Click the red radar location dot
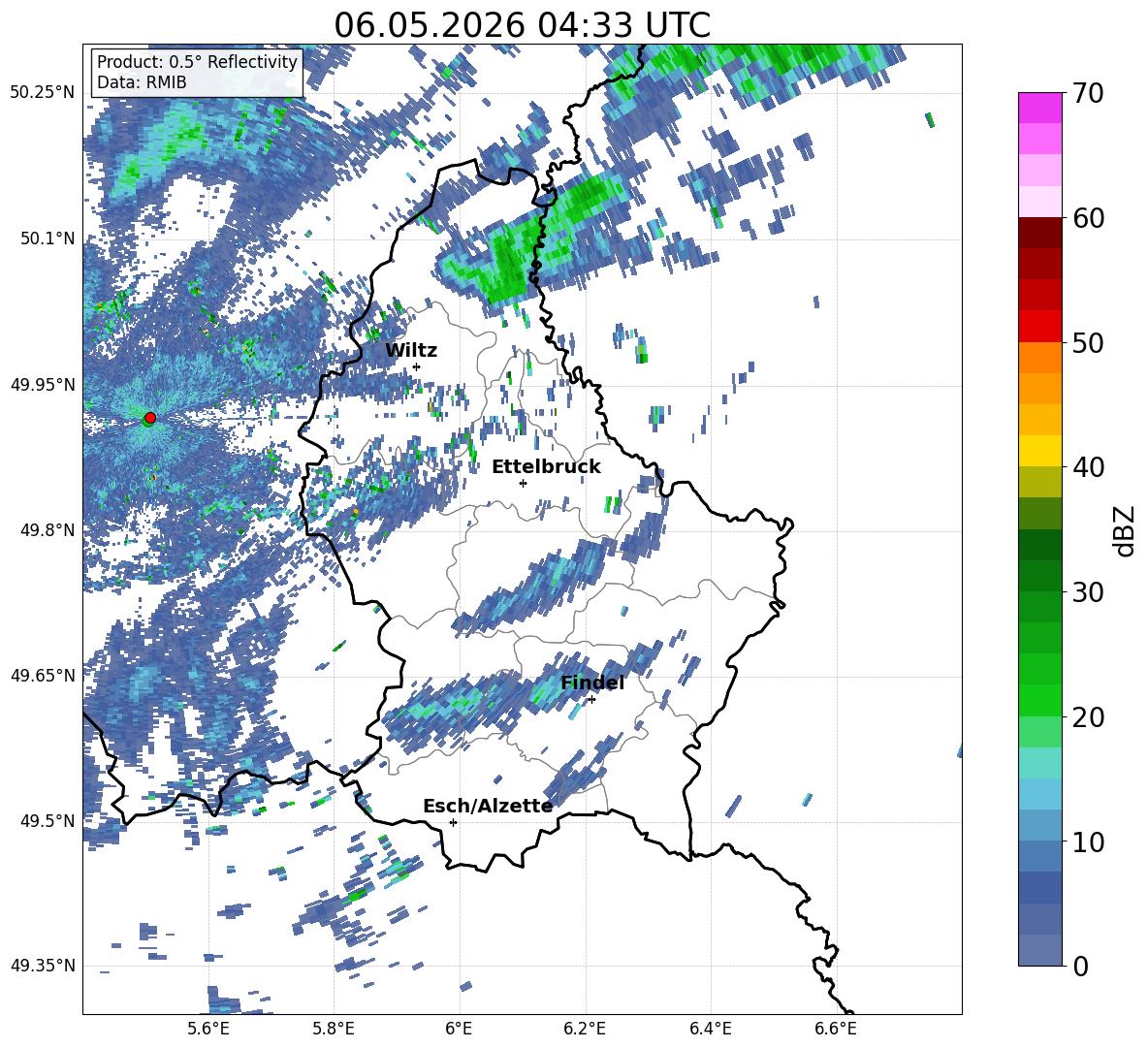1148x1048 pixels. tap(150, 417)
